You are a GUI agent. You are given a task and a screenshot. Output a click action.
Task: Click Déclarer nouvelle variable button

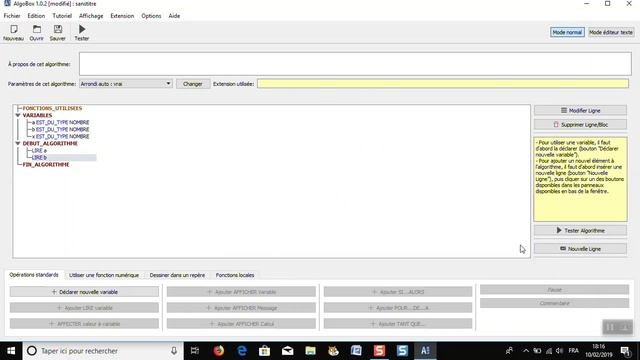(84, 292)
